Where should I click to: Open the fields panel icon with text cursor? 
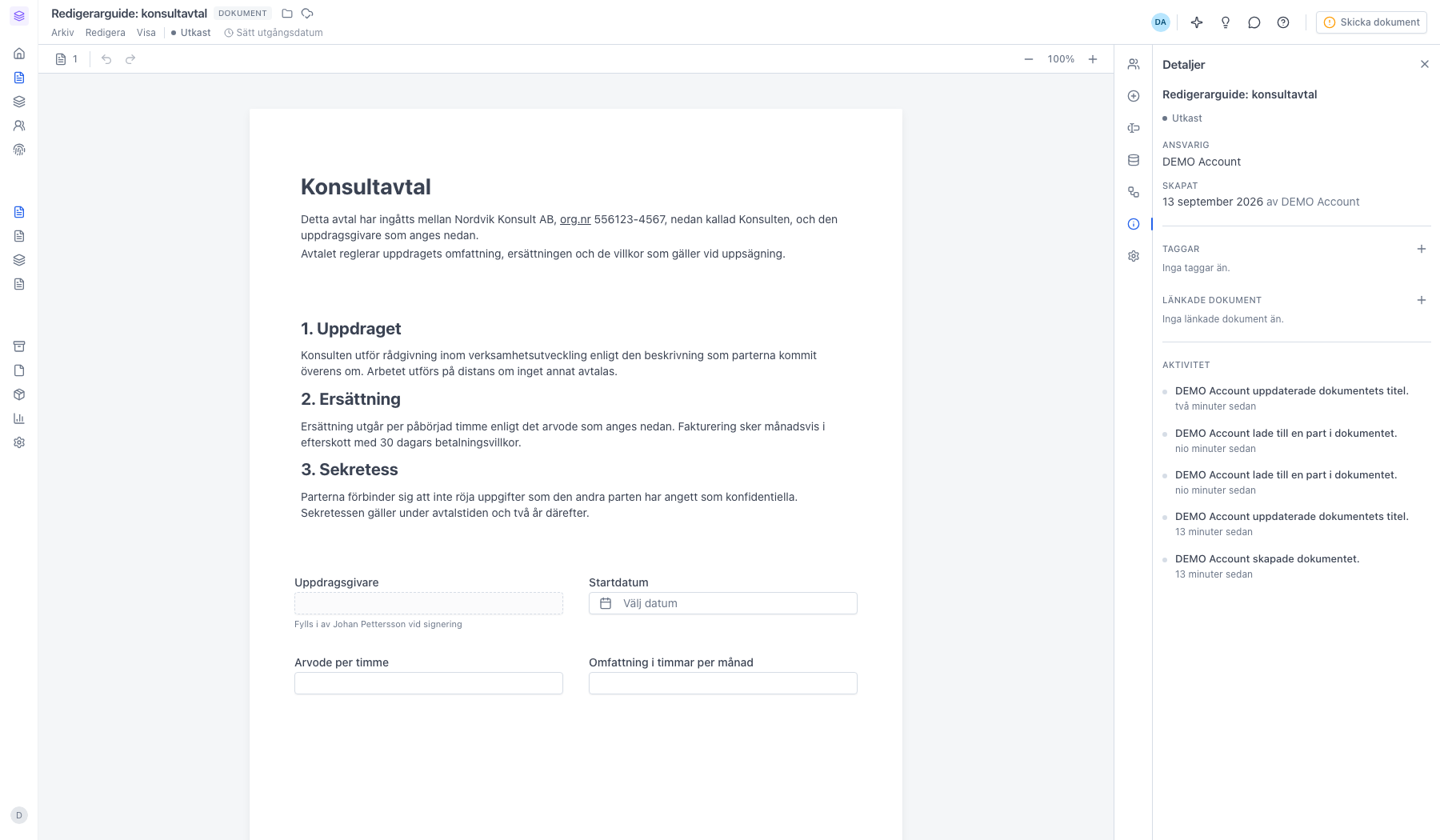click(1134, 128)
